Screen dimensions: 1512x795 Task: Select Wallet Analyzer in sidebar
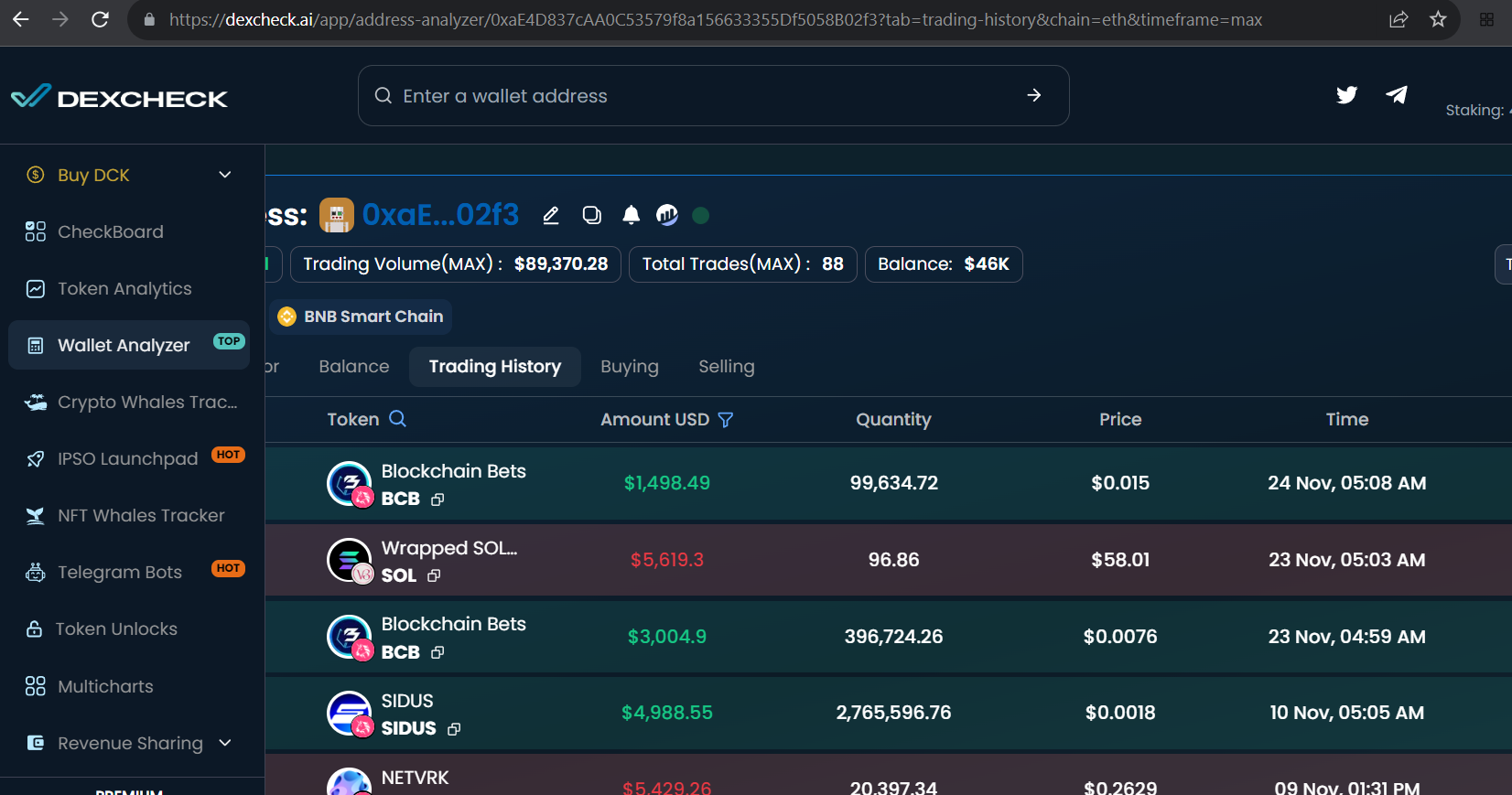[129, 345]
